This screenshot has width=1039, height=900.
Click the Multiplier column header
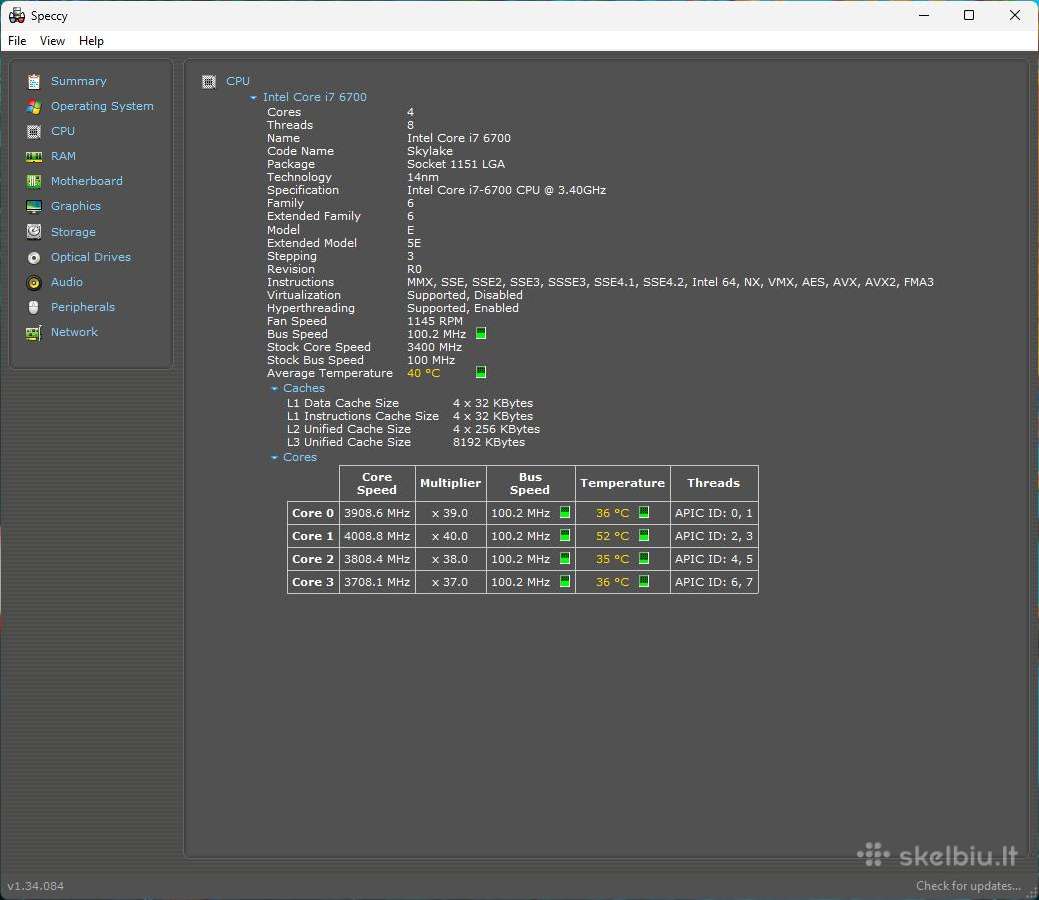pyautogui.click(x=451, y=483)
